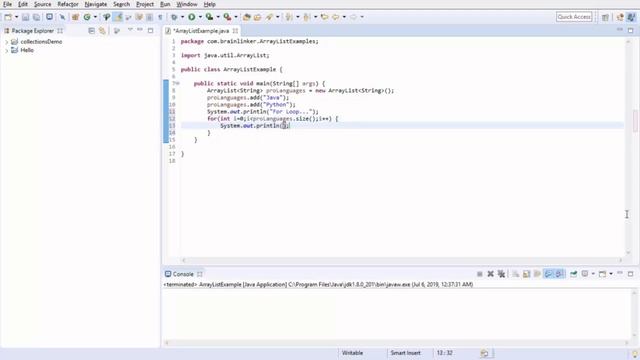The image size is (640, 360).
Task: Click the Save toolbar icon
Action: pos(26,17)
